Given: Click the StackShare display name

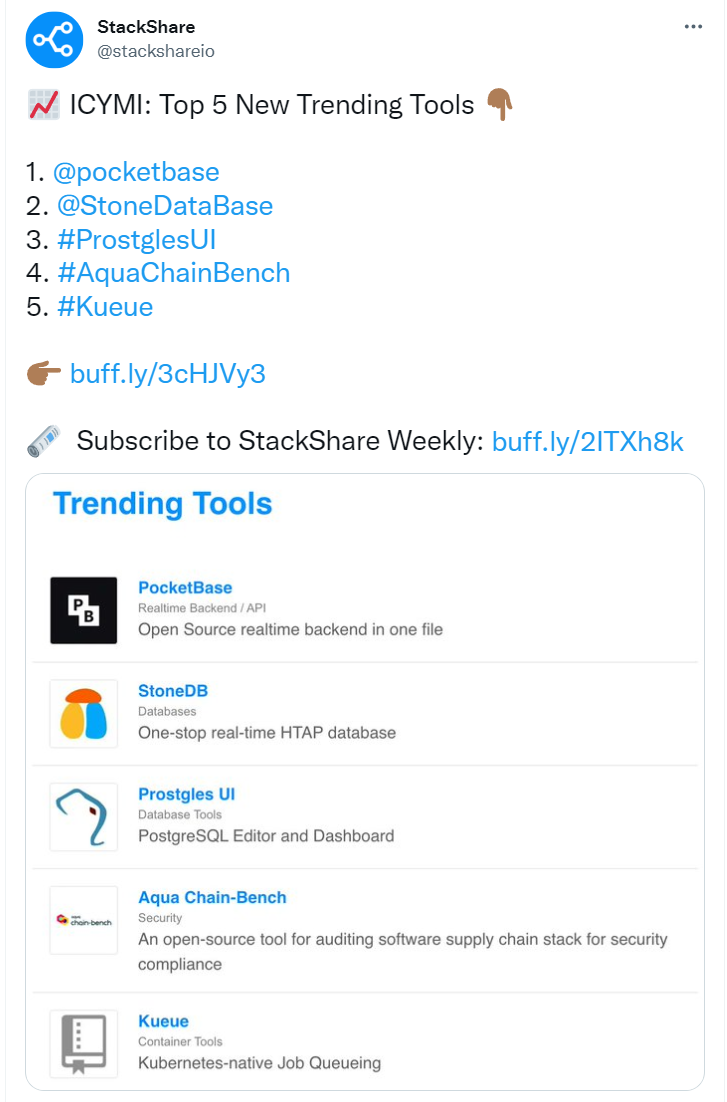Looking at the screenshot, I should 146,27.
